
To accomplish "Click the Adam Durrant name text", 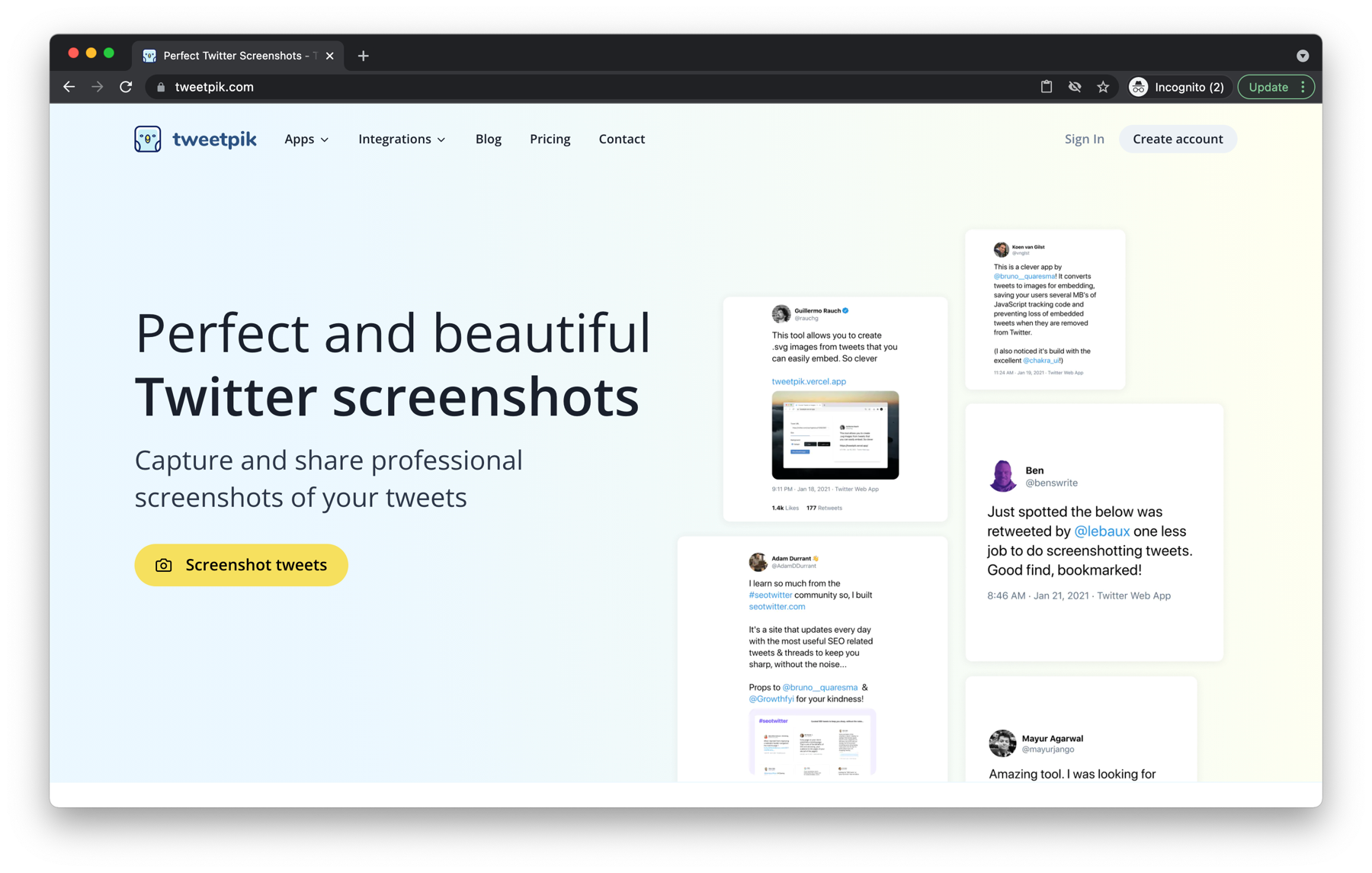I will pyautogui.click(x=792, y=558).
